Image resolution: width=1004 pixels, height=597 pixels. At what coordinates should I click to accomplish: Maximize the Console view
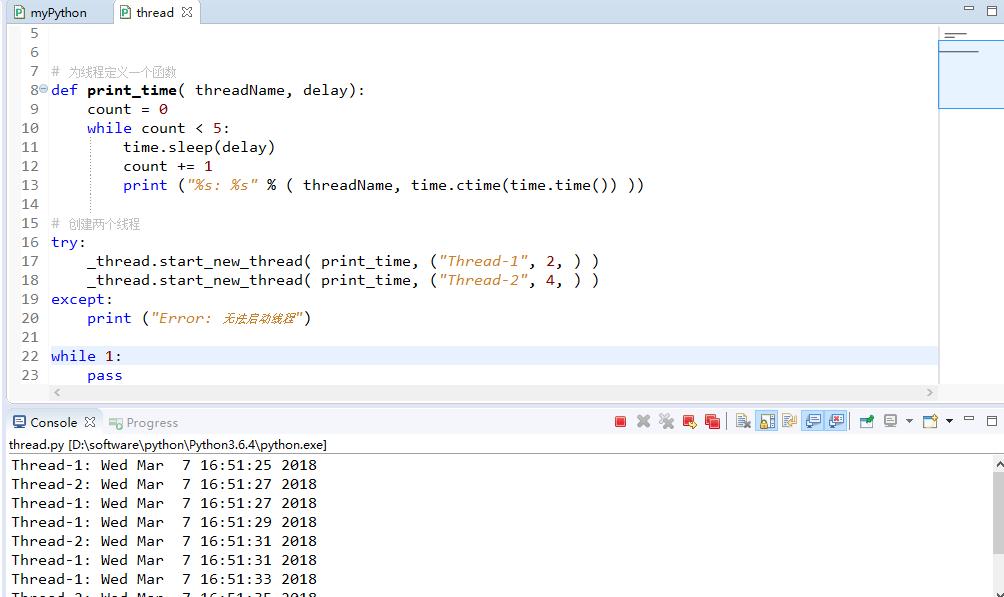[992, 421]
